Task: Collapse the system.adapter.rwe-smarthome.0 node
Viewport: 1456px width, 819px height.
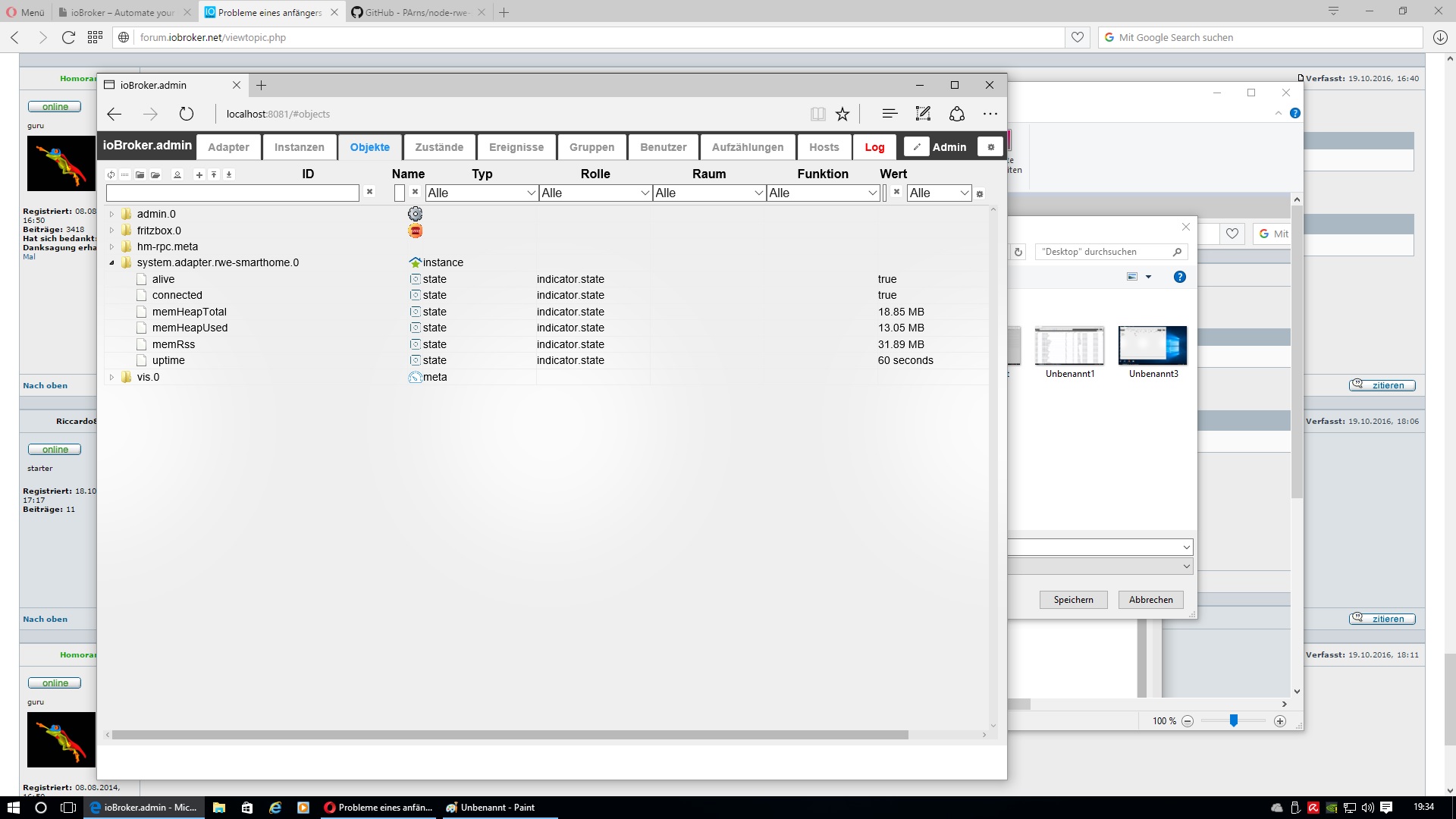Action: (x=111, y=262)
